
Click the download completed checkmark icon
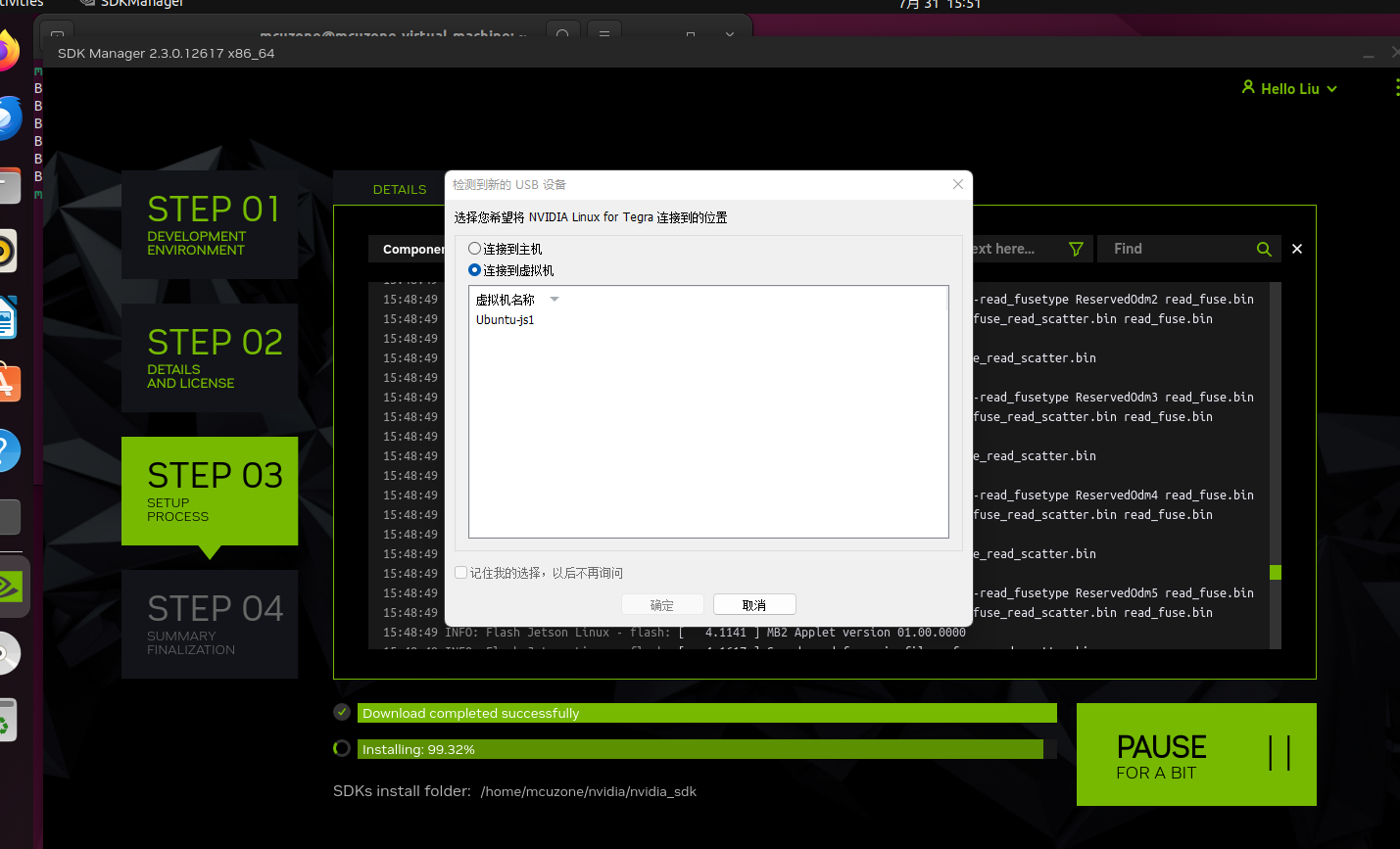click(342, 712)
